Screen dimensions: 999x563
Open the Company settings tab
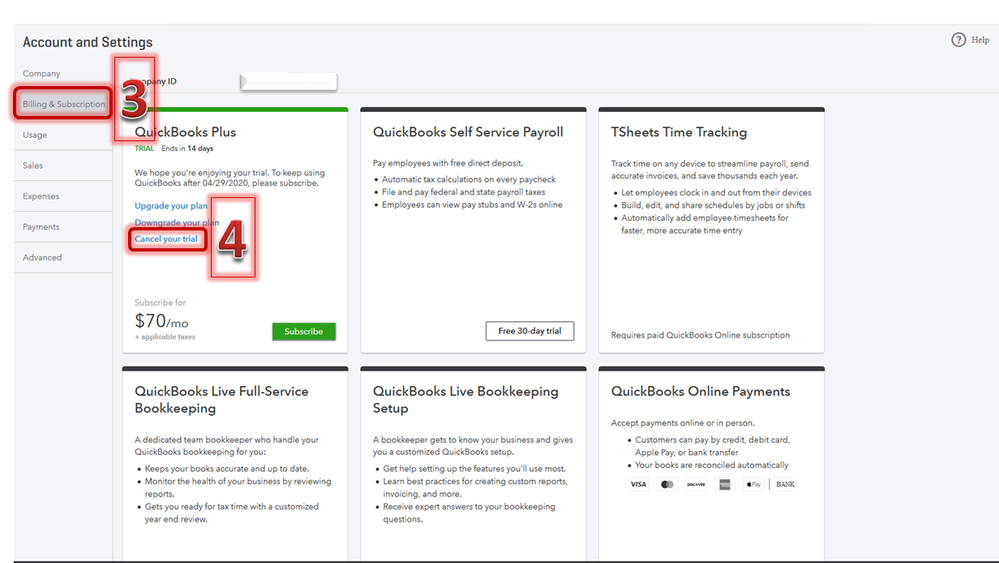pos(41,73)
